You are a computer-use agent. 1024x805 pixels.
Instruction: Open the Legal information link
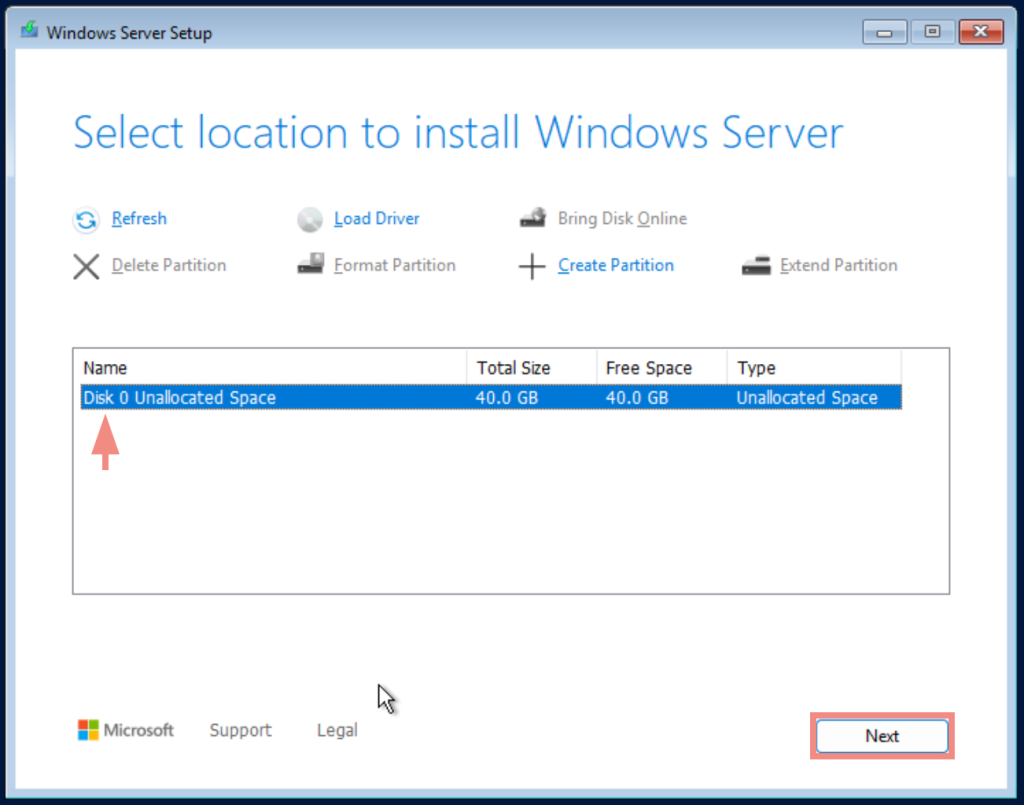pos(336,730)
